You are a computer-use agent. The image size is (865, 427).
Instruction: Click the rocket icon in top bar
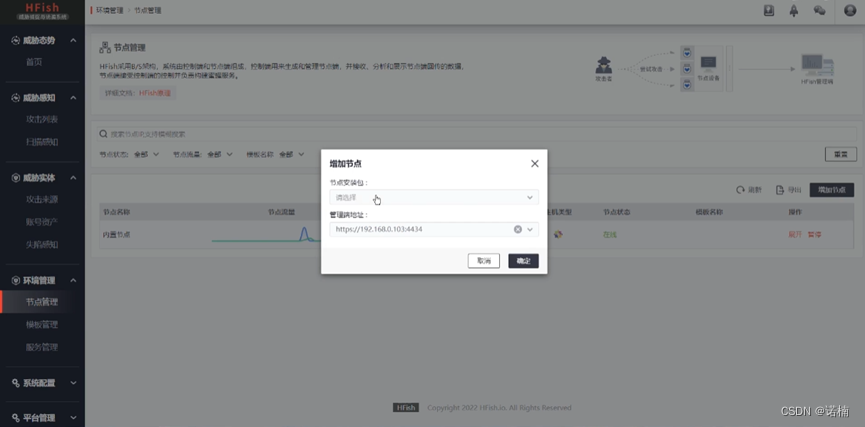[794, 10]
